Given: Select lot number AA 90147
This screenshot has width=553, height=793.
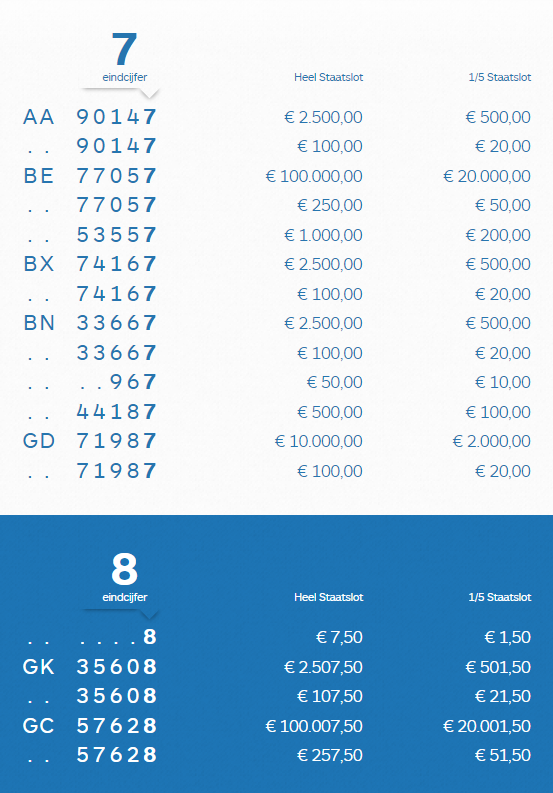Looking at the screenshot, I should (90, 117).
